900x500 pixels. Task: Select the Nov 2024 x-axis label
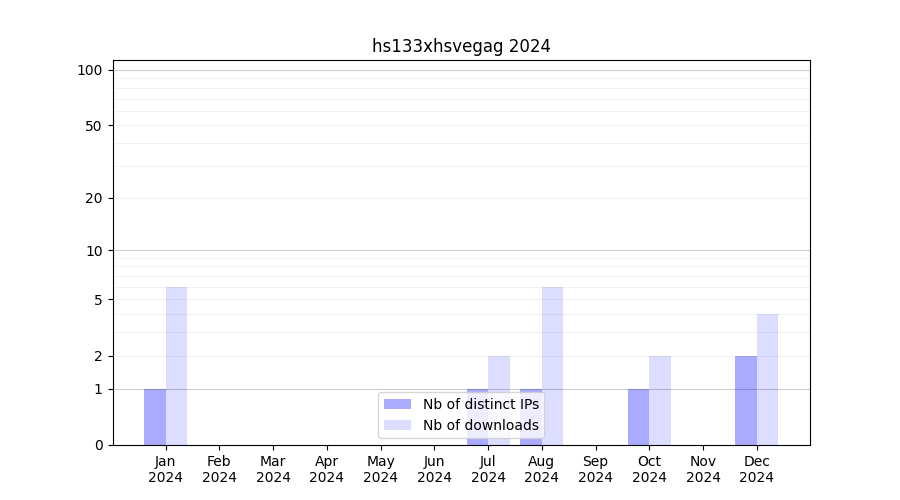click(x=703, y=469)
